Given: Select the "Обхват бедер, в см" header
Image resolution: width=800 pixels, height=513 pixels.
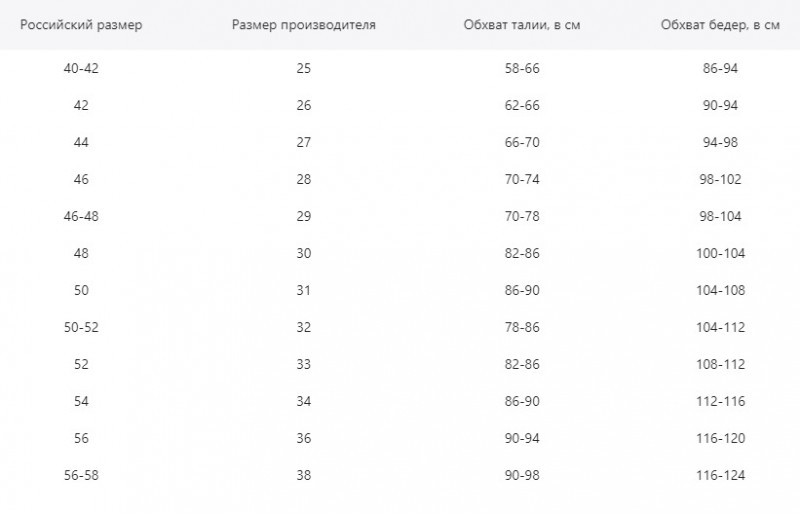Looking at the screenshot, I should pos(720,25).
